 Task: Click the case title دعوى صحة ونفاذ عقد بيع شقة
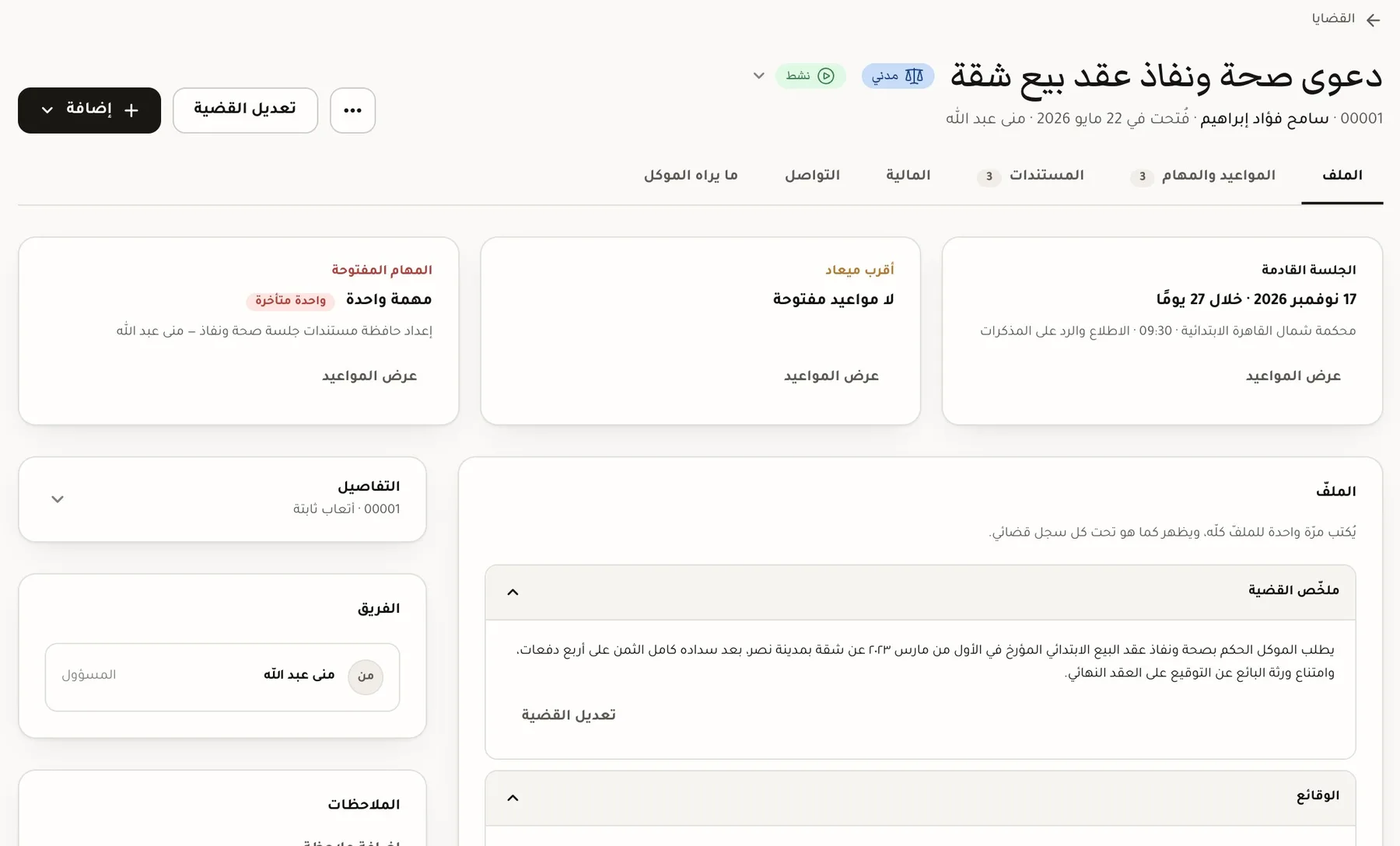1166,78
